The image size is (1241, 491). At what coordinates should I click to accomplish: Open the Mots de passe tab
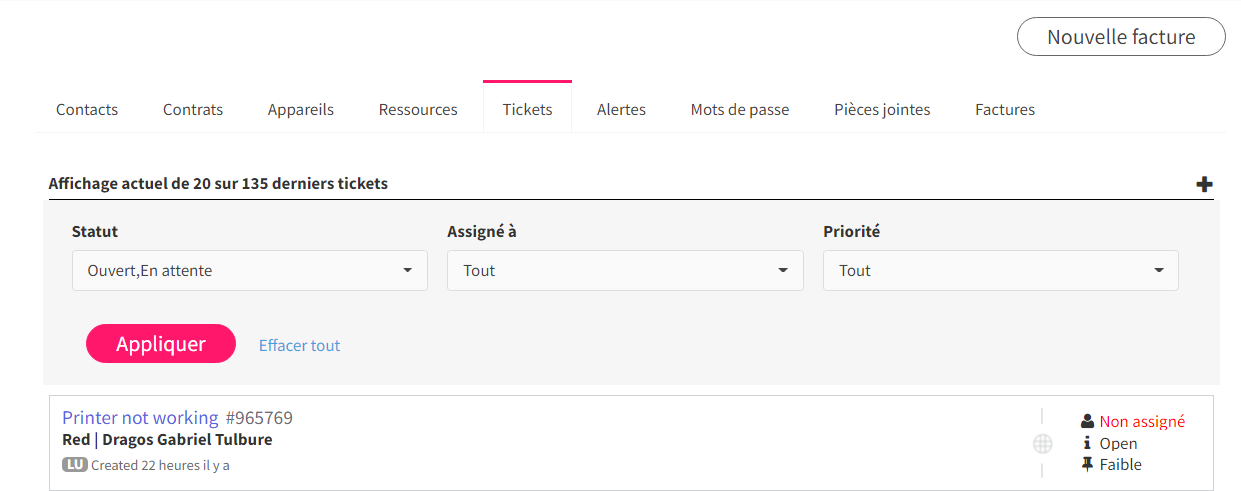point(740,109)
